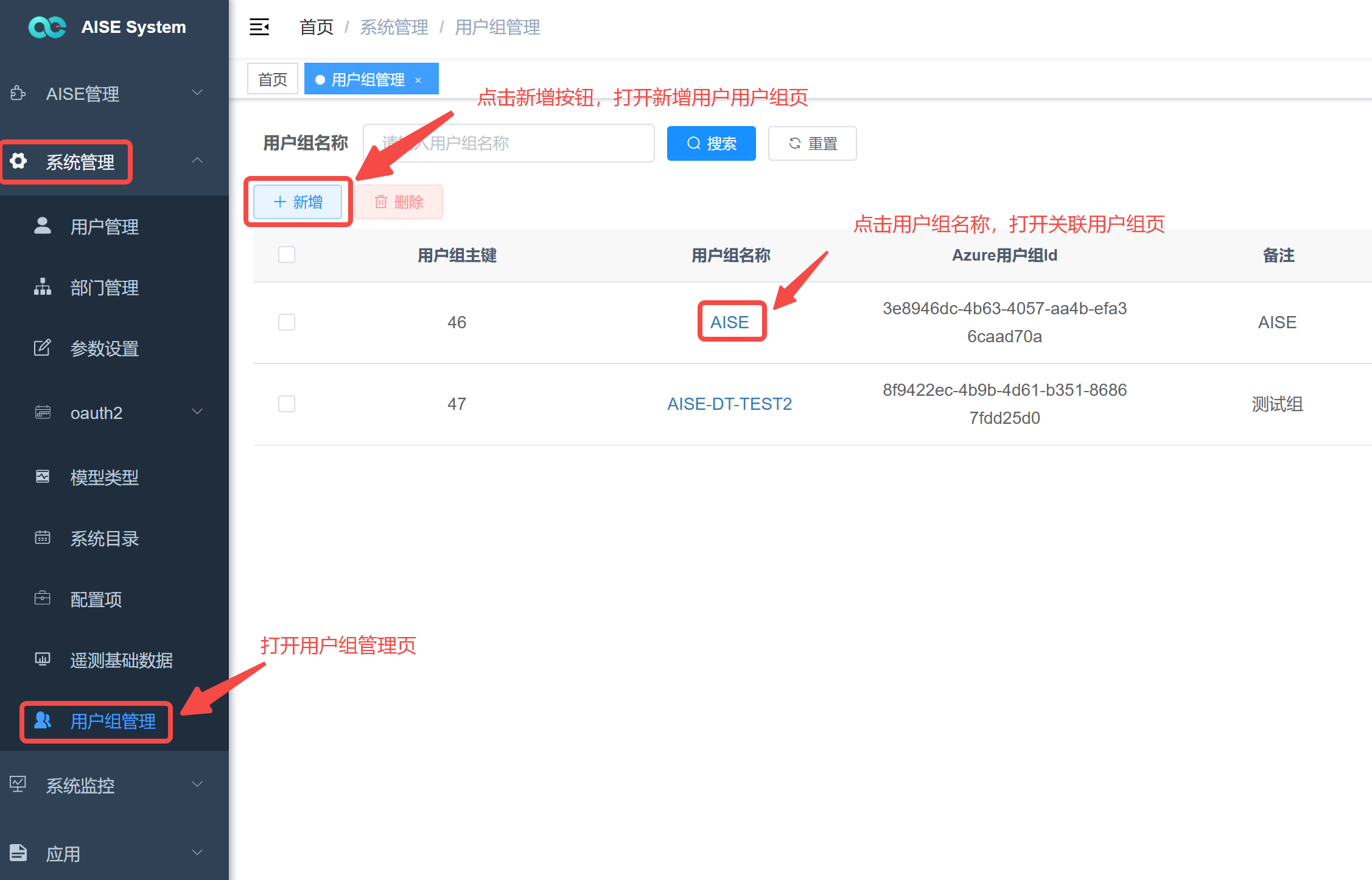Screen dimensions: 1372x880
Task: Collapse the 系统管理 menu chevron
Action: (x=197, y=160)
